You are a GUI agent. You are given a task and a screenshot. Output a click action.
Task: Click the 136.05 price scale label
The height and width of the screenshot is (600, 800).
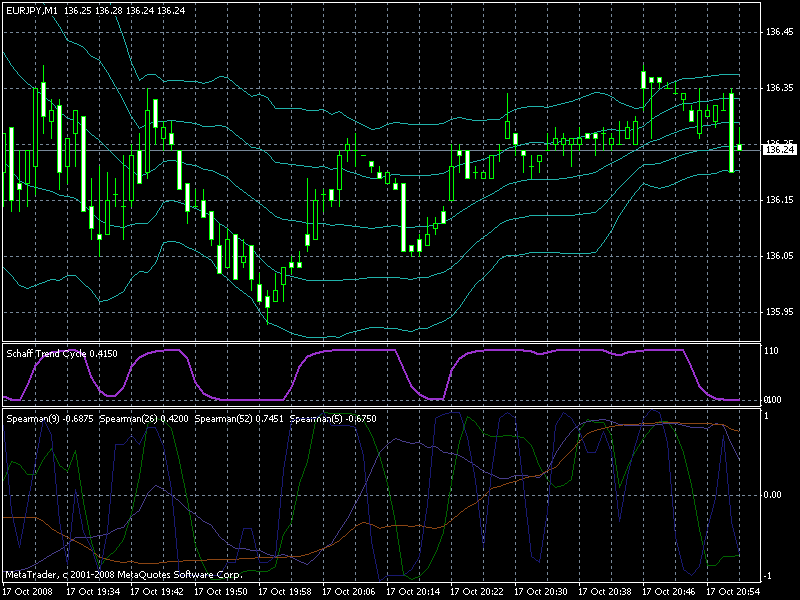pos(780,256)
